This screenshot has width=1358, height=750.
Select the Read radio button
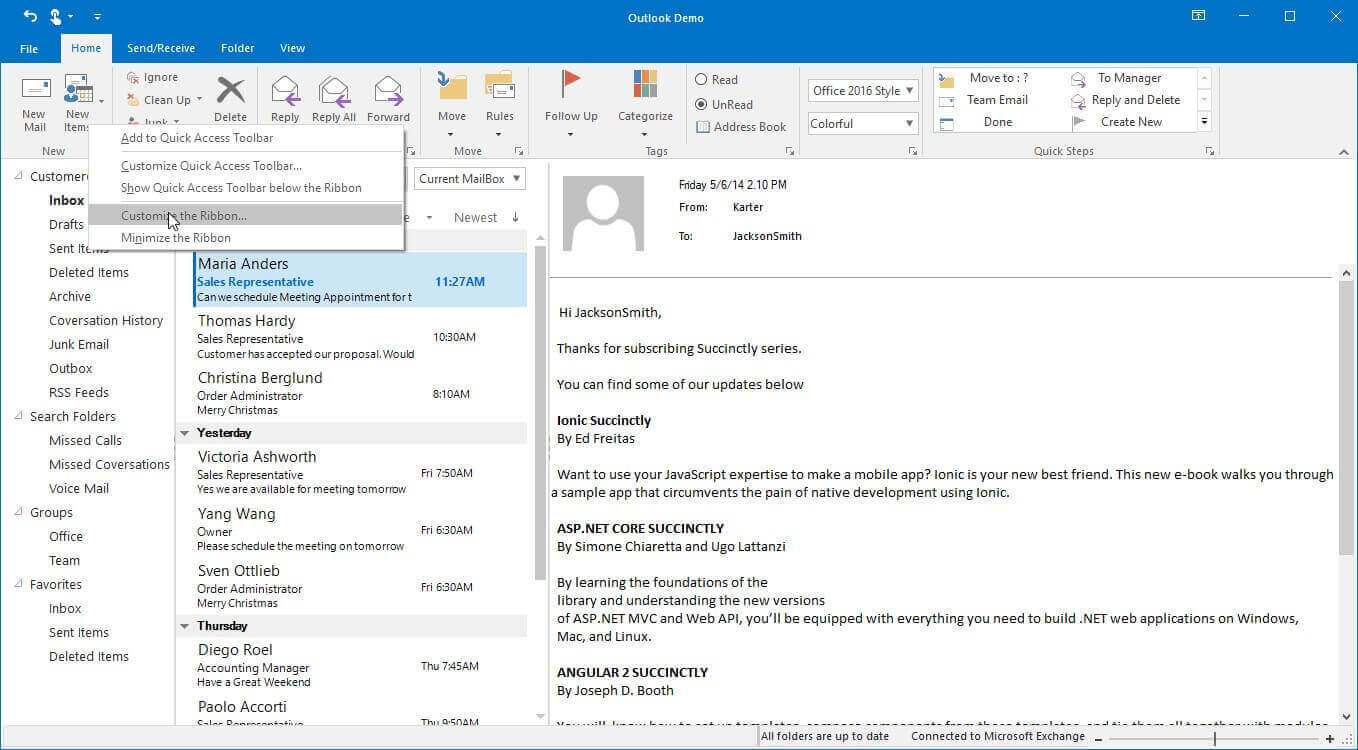tap(701, 80)
